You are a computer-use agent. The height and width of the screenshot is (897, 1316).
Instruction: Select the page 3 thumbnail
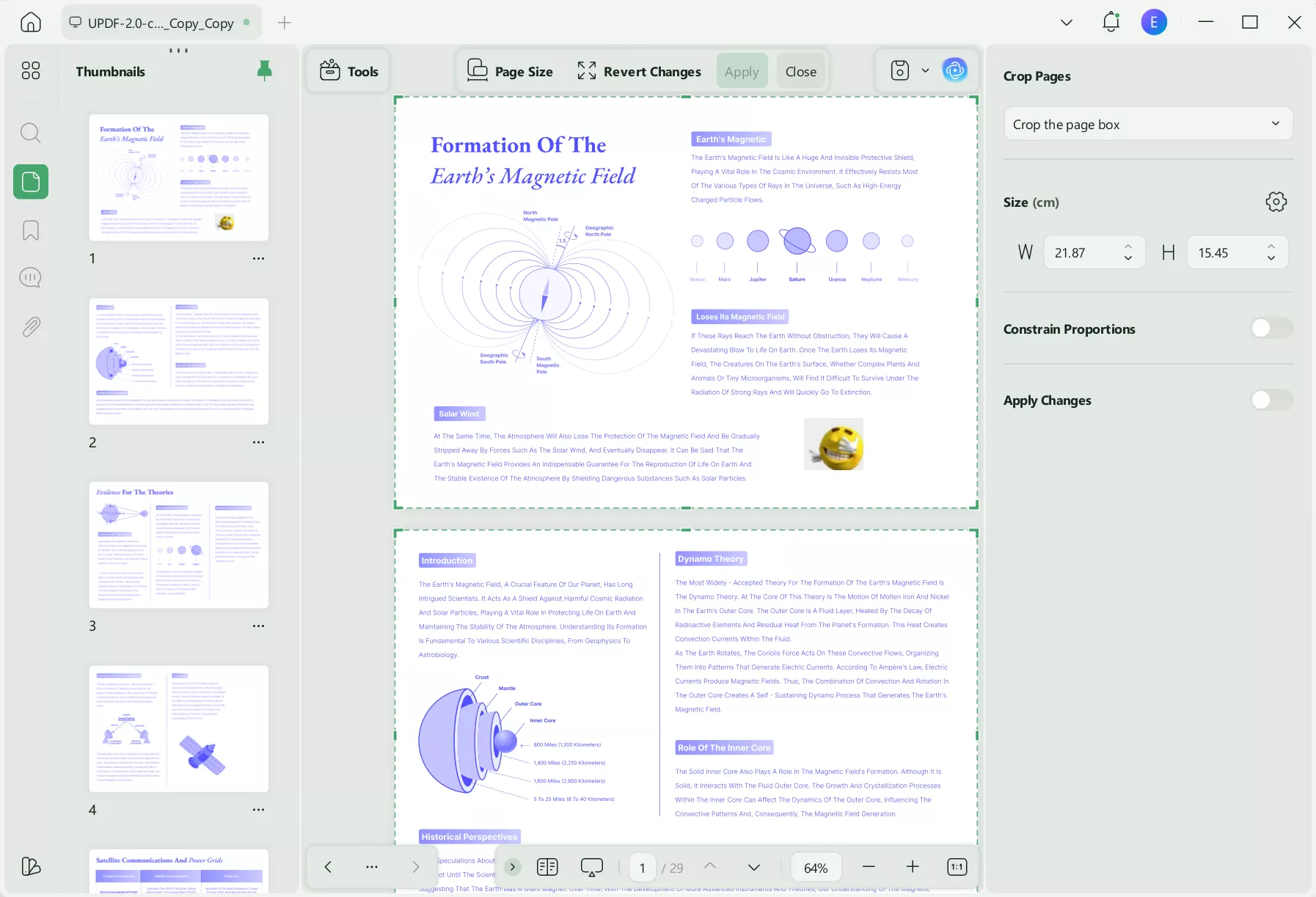coord(178,545)
